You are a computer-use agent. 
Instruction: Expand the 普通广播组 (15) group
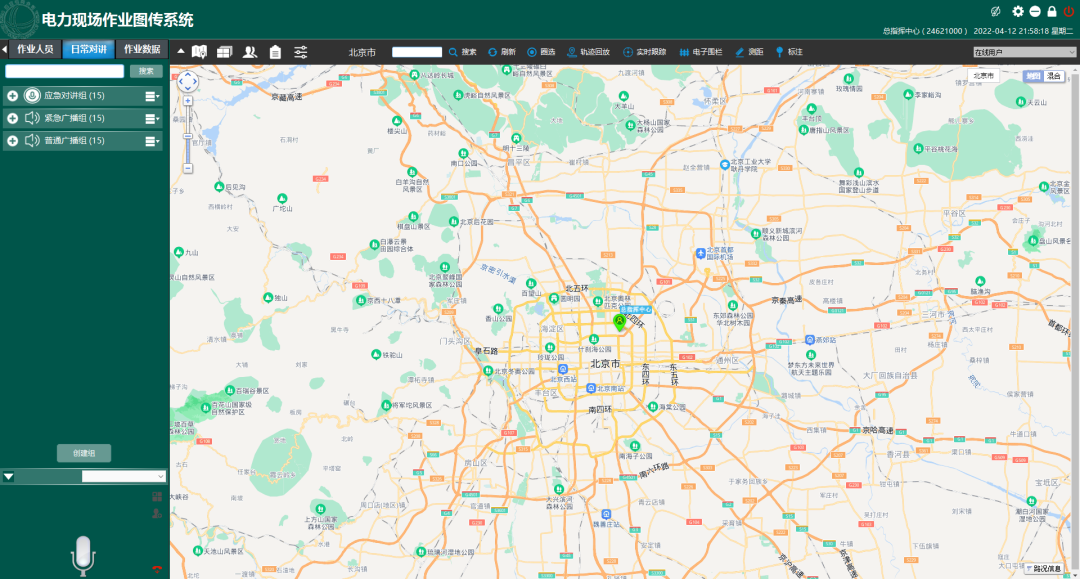12,140
